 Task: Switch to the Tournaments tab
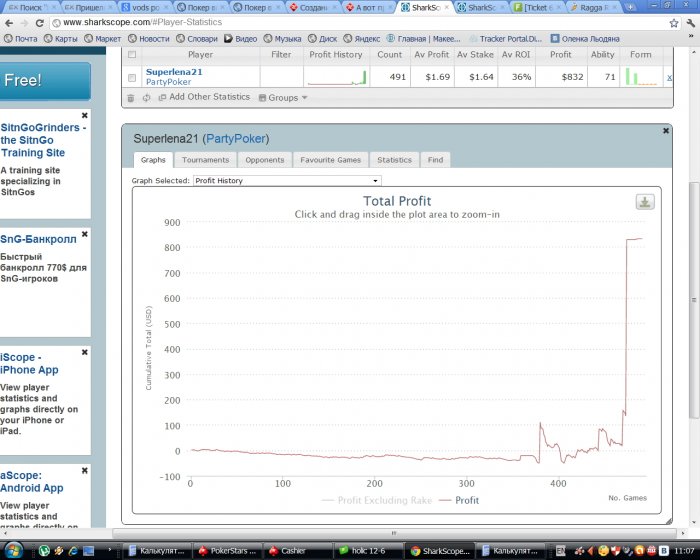point(205,160)
